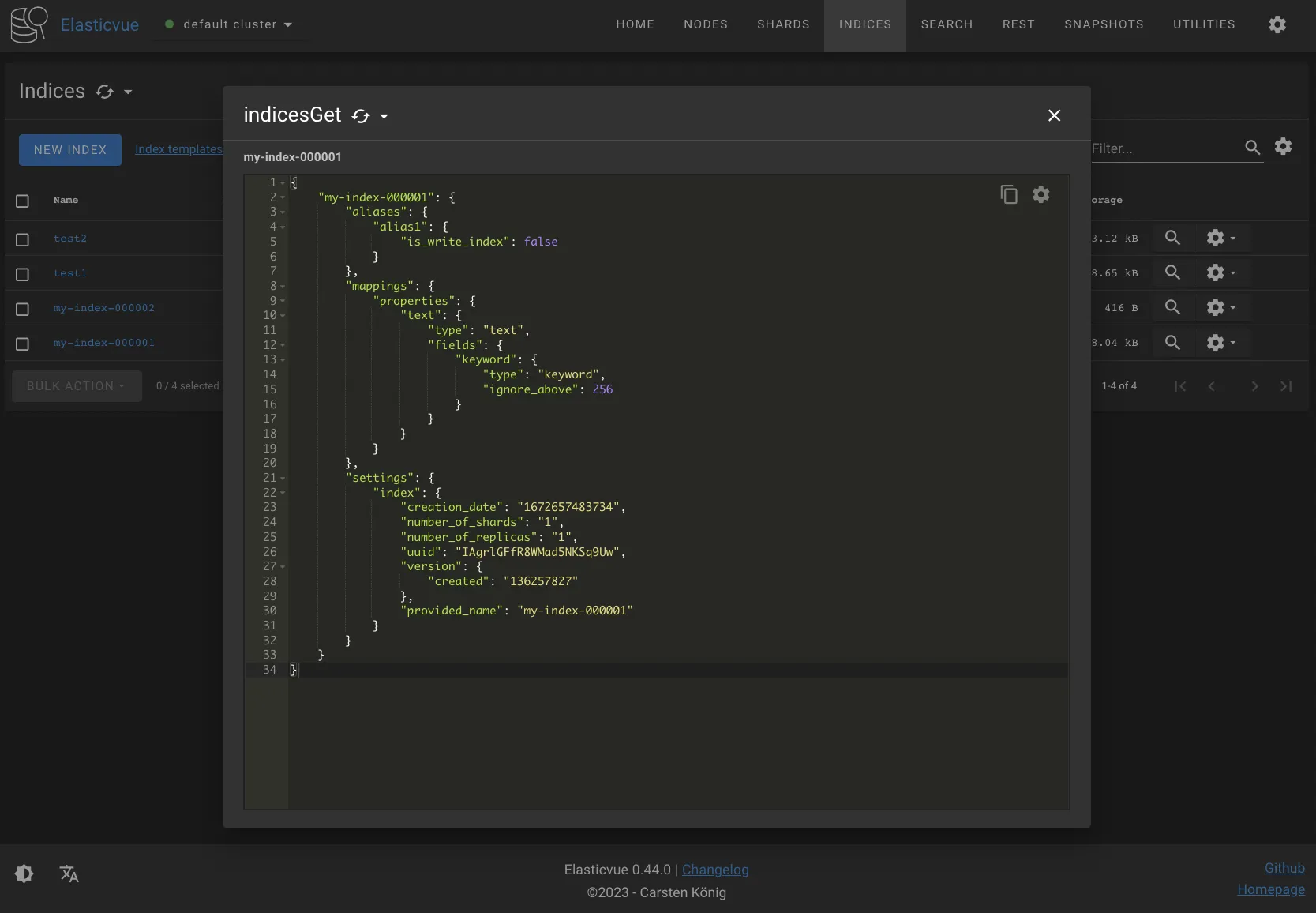Open the global settings gear in top navigation
This screenshot has width=1316, height=913.
tap(1277, 24)
